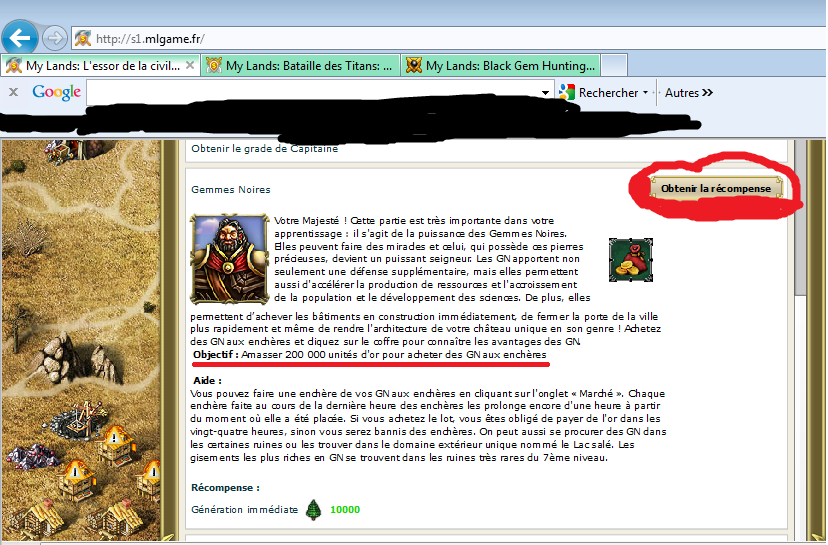Image resolution: width=828 pixels, height=545 pixels.
Task: Click the bearded advisor portrait
Action: point(221,258)
